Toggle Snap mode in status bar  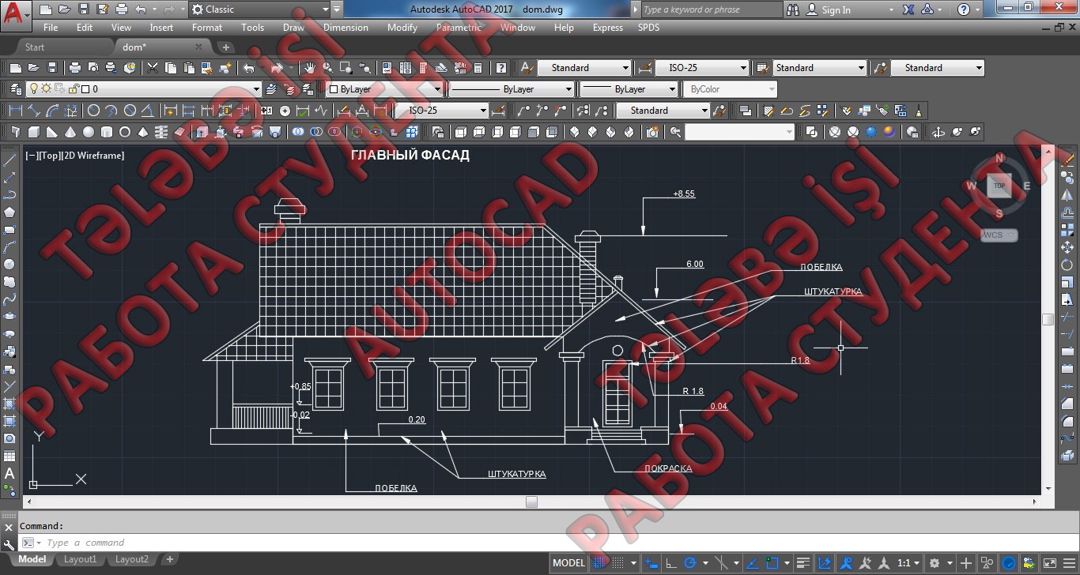tap(619, 563)
